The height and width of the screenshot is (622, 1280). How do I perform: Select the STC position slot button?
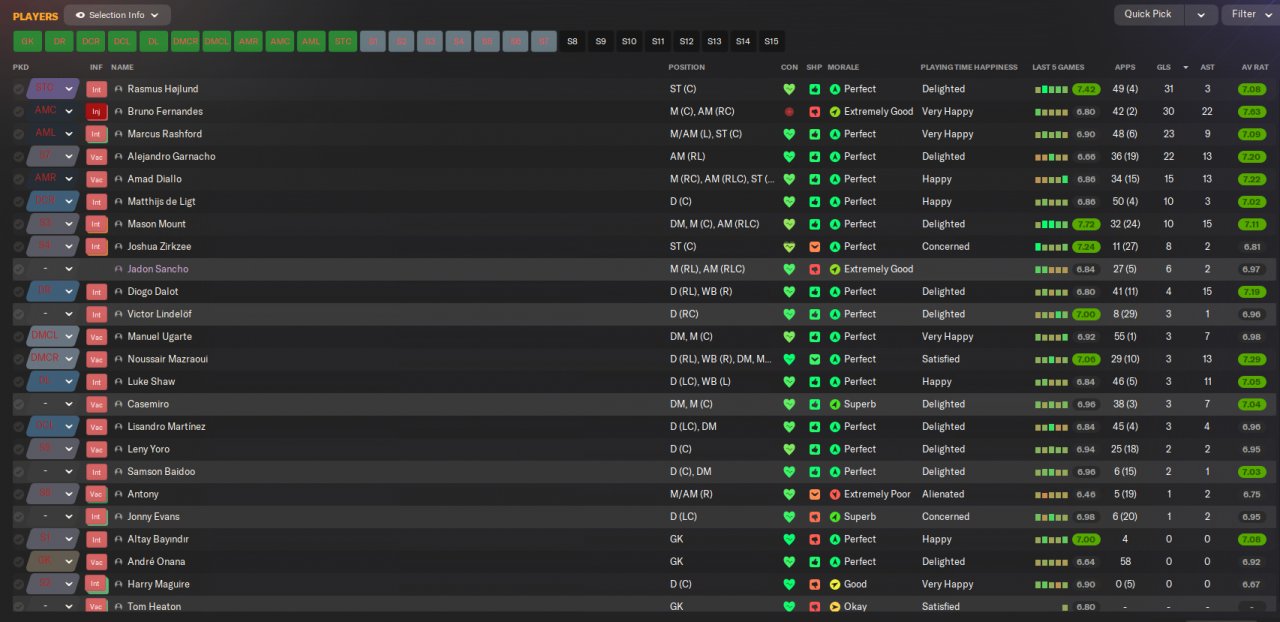[343, 41]
